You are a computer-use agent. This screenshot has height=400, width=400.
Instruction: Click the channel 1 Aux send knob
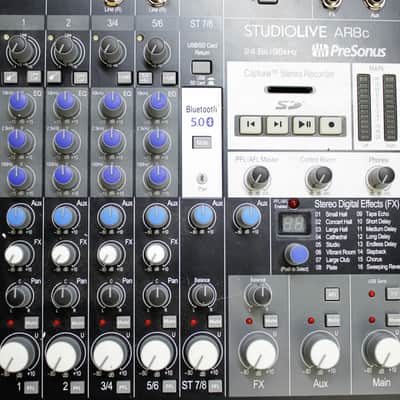click(x=19, y=217)
